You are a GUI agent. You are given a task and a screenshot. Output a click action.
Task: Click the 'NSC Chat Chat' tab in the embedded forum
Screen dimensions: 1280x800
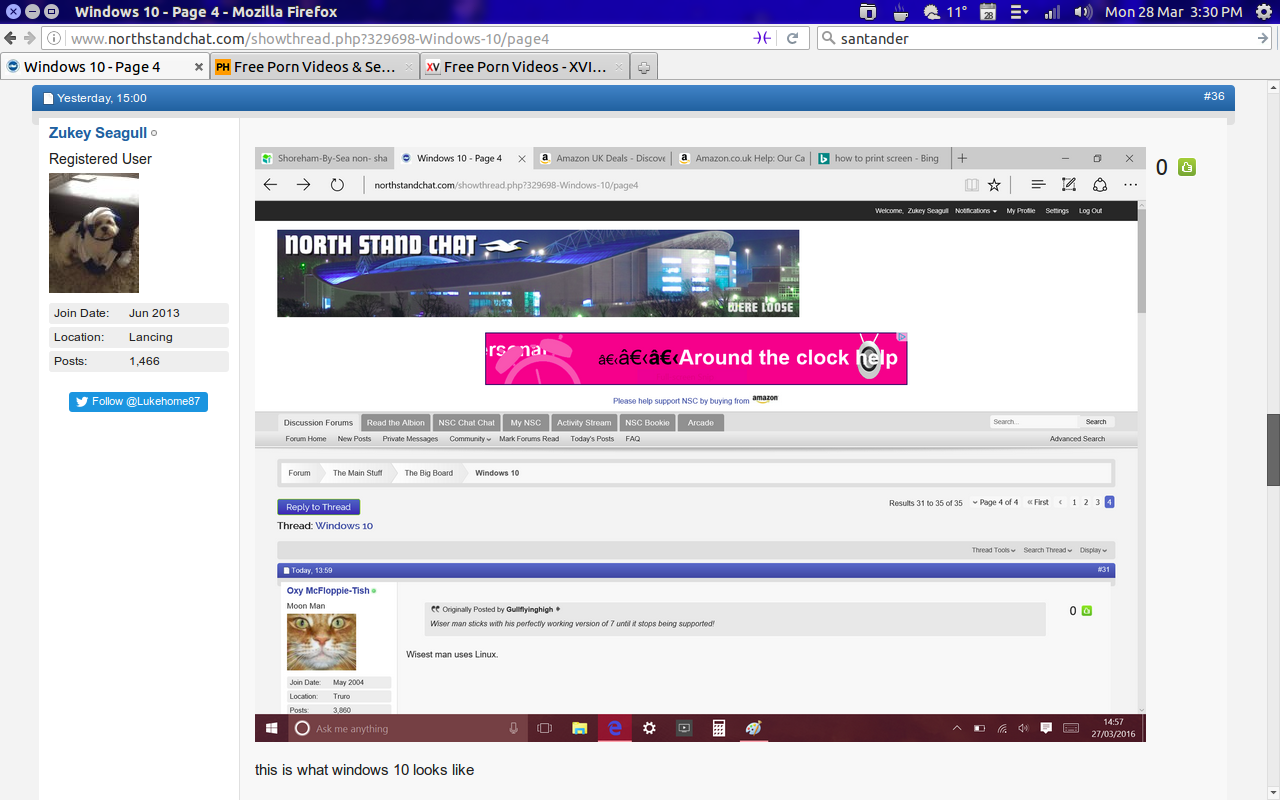pos(466,423)
